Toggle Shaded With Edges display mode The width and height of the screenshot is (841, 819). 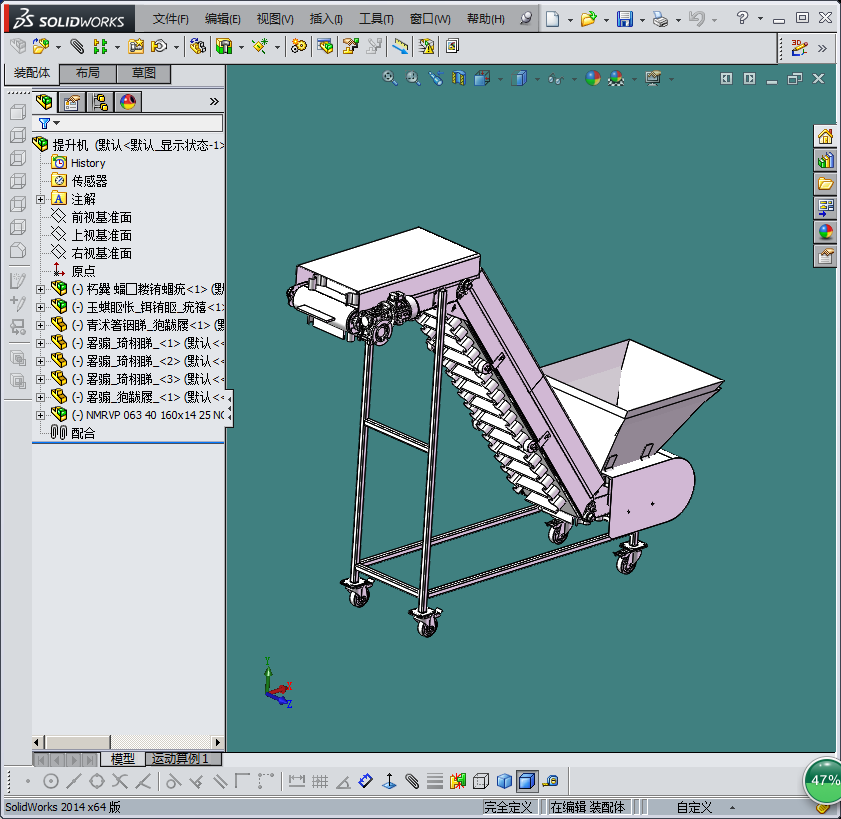[527, 781]
